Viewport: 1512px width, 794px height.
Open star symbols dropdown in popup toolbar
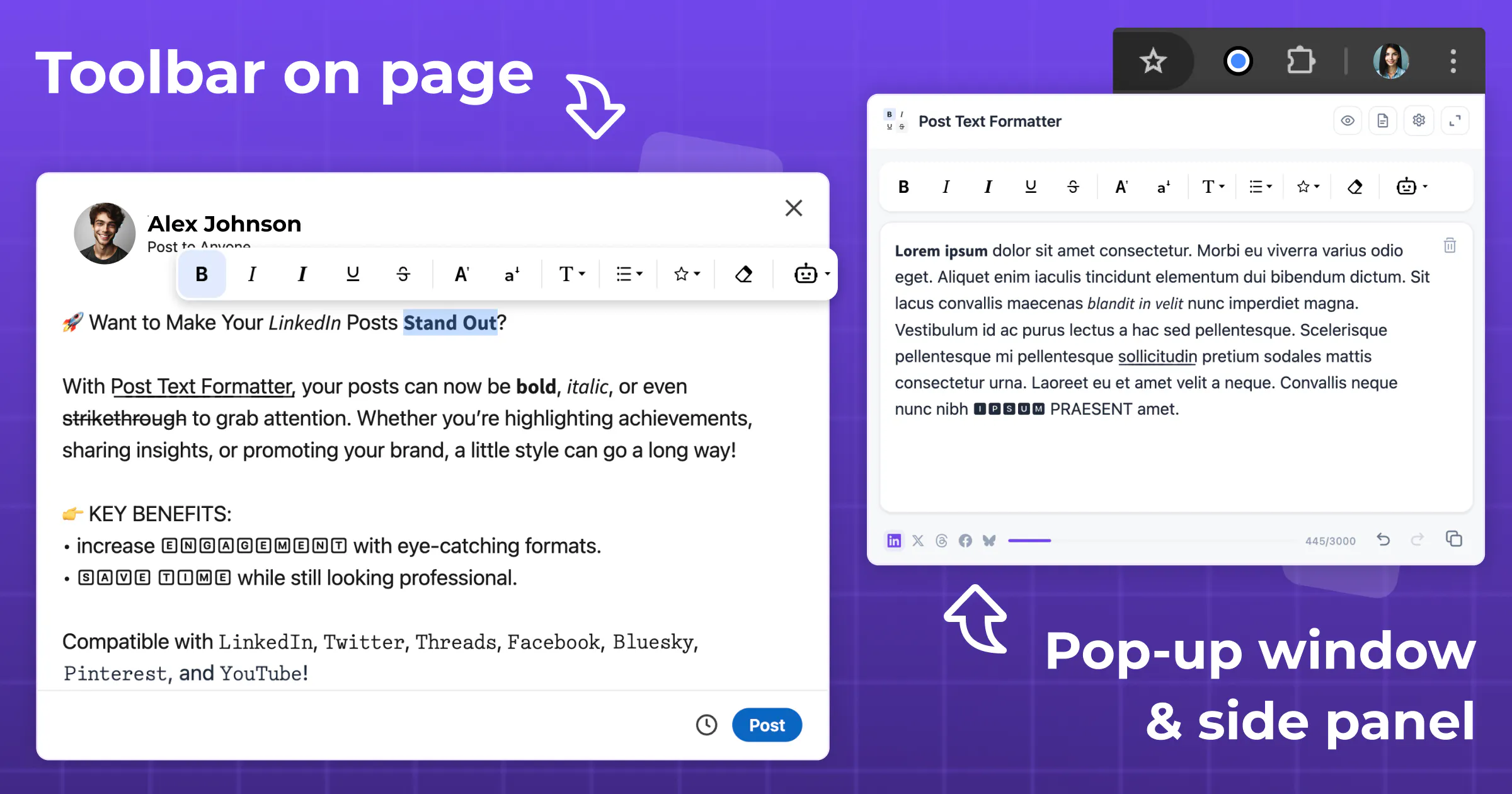point(1308,187)
